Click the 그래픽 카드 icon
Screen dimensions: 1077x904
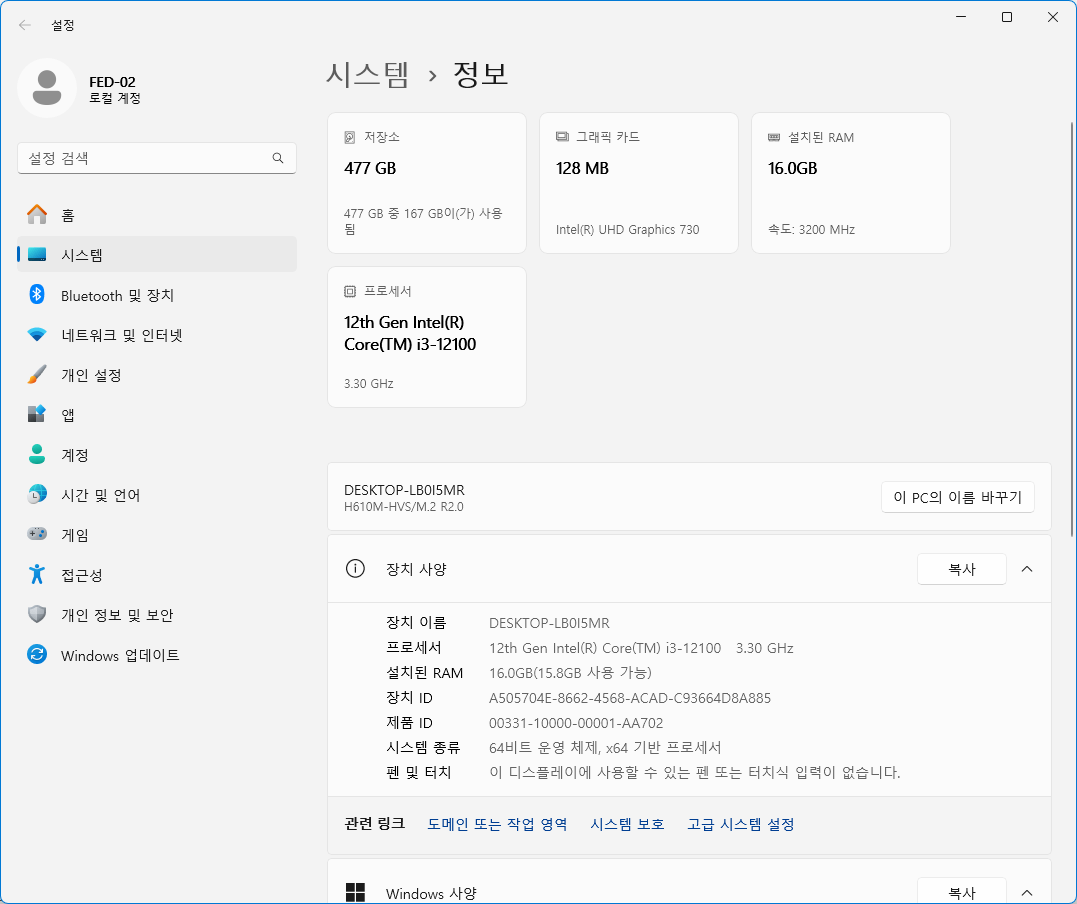(562, 137)
